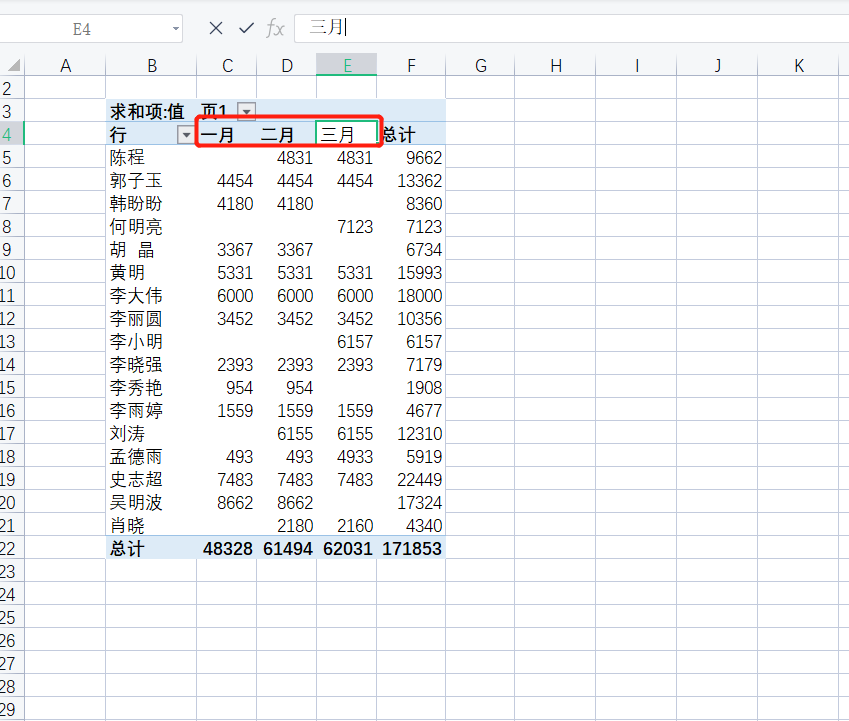
Task: Select column F header
Action: [x=411, y=65]
